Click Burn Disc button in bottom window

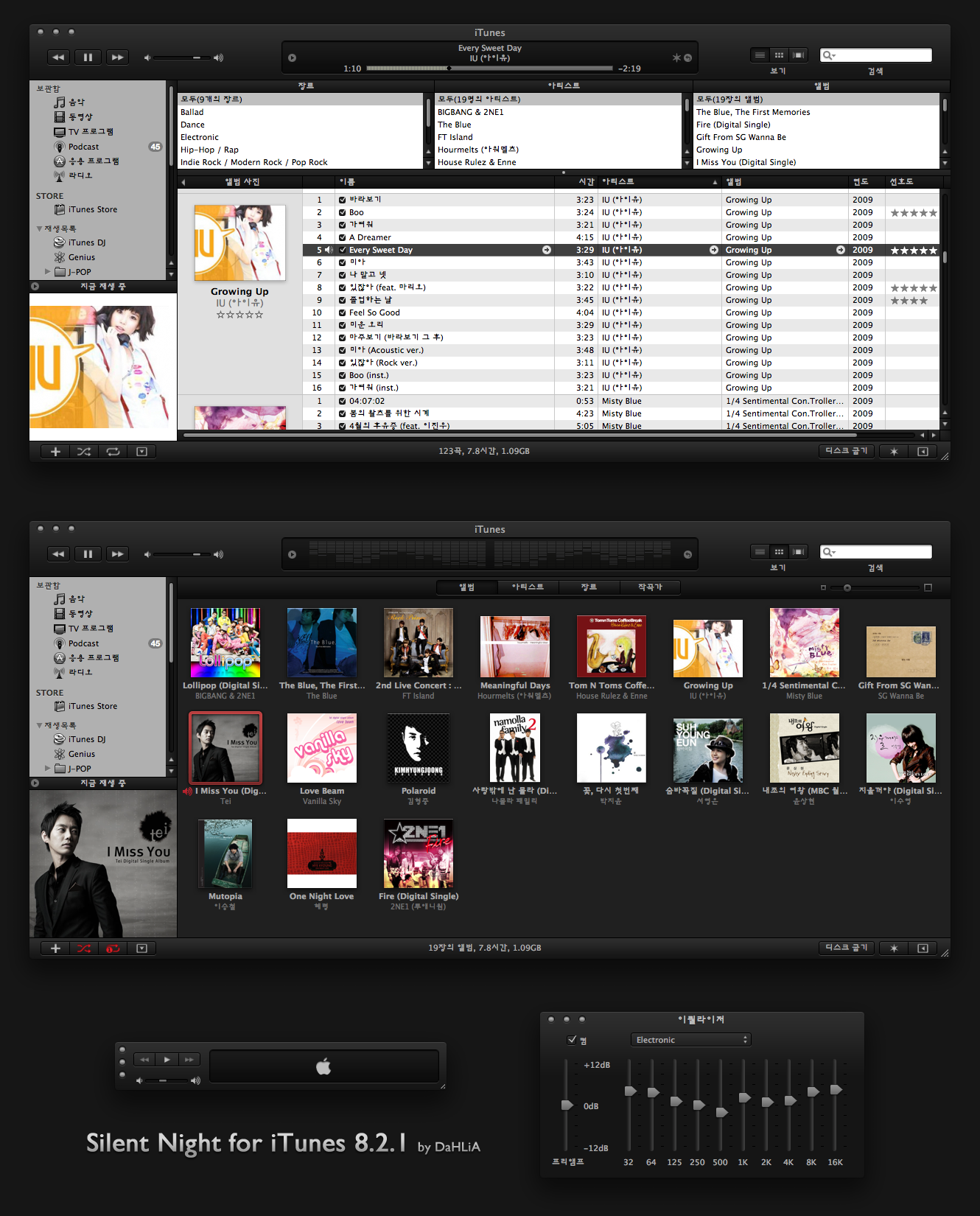(847, 948)
